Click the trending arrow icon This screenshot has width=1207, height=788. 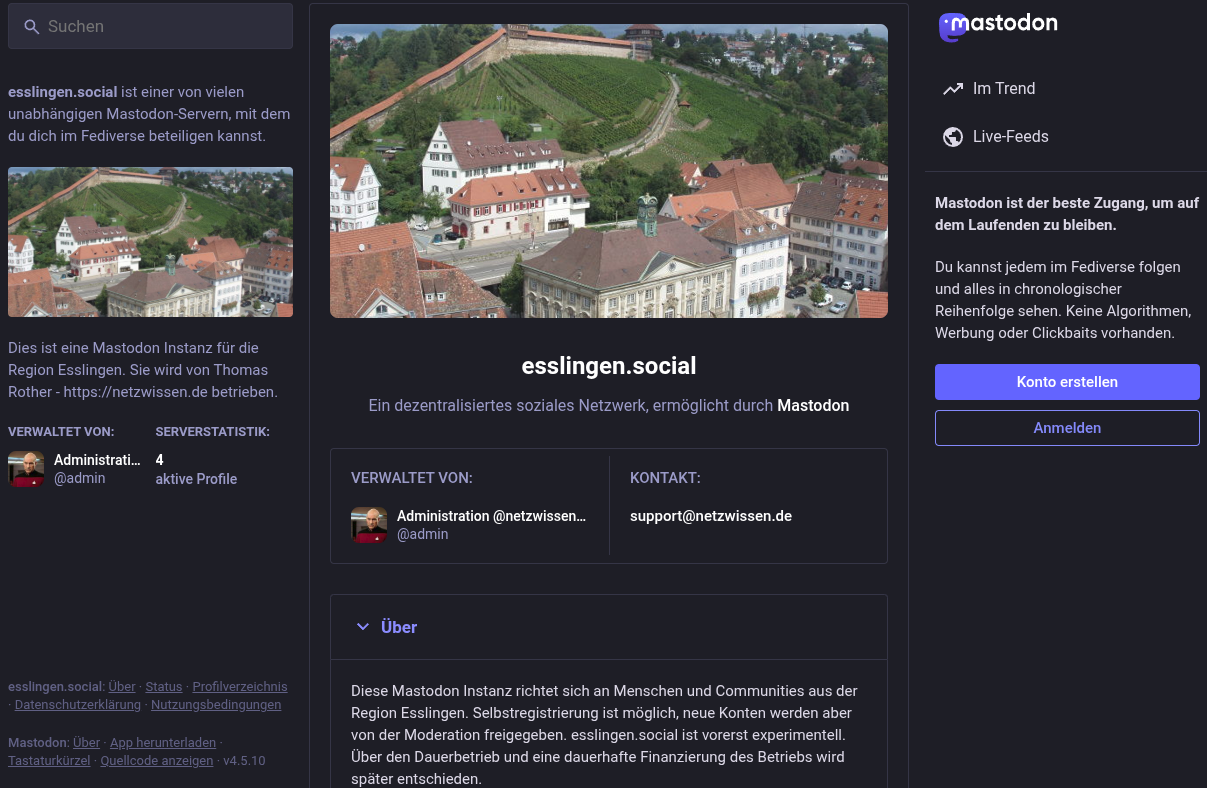click(952, 89)
